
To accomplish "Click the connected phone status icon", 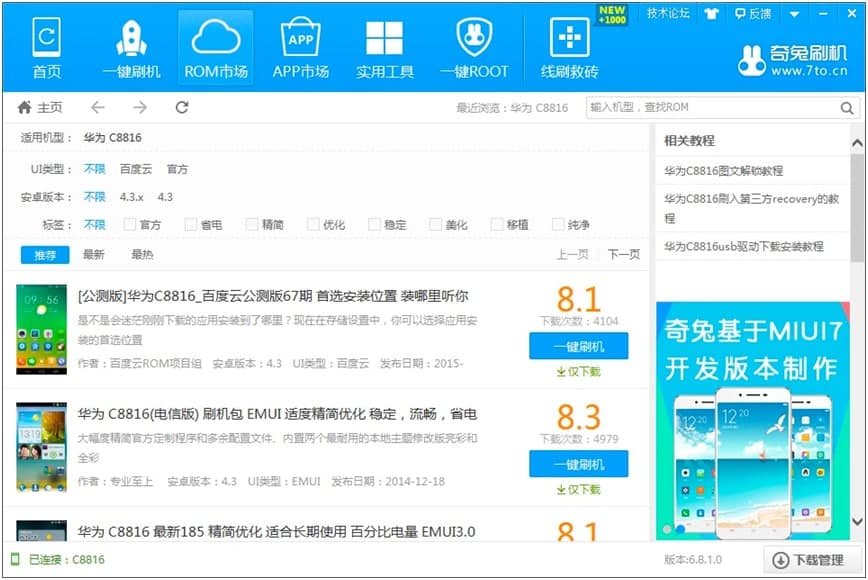I will point(15,559).
